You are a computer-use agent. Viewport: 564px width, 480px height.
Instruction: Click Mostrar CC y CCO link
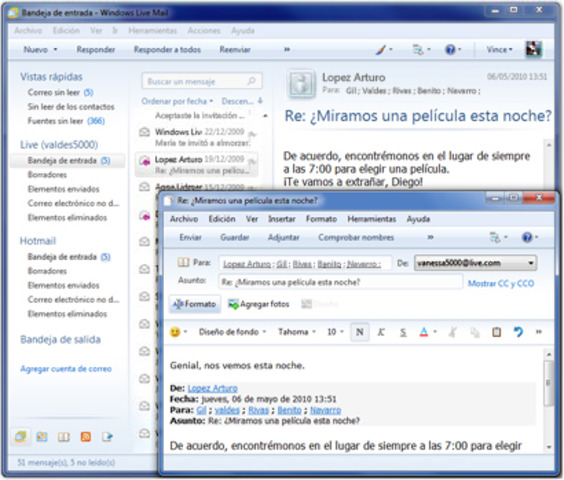[x=501, y=283]
